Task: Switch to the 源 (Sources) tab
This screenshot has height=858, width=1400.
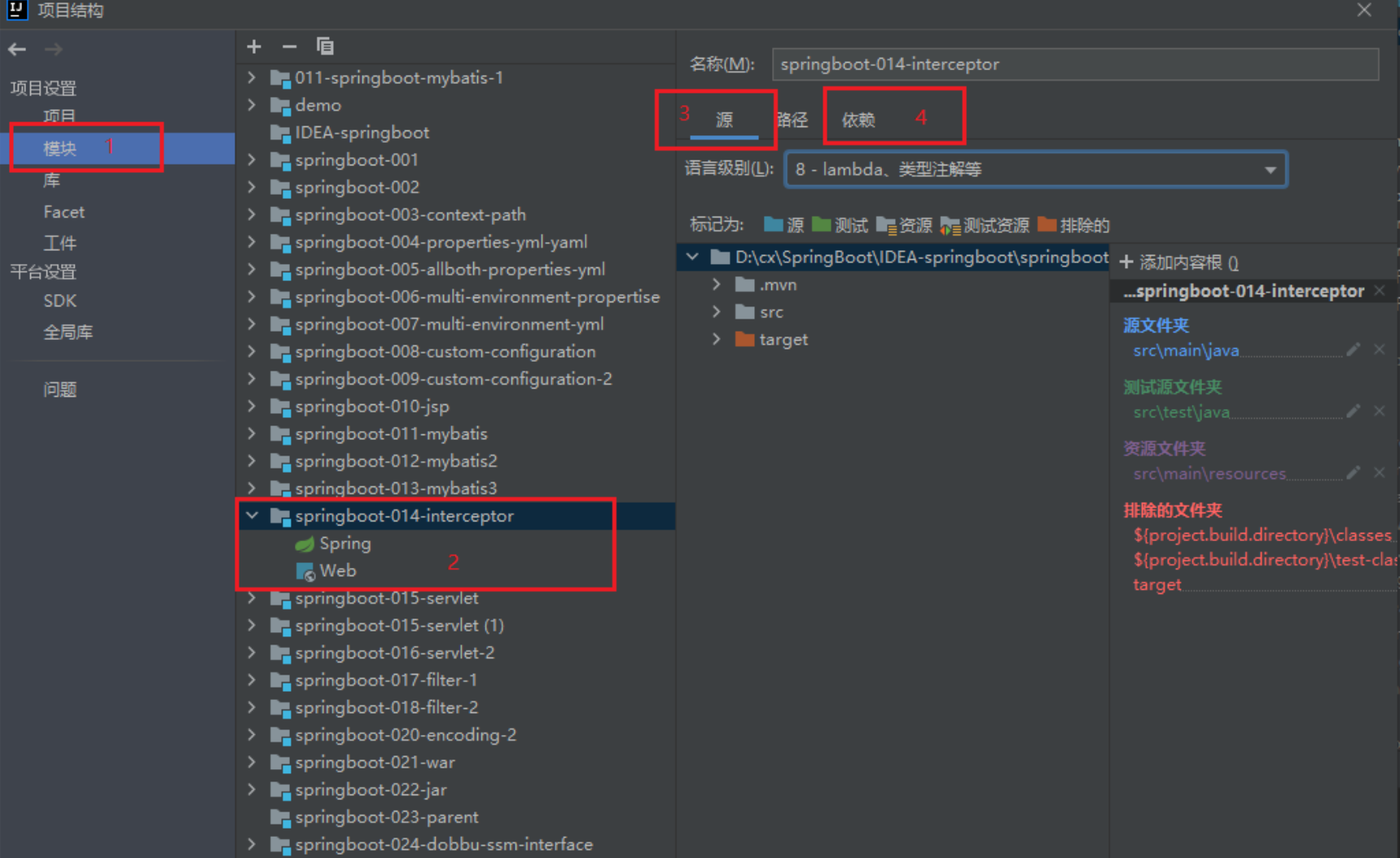Action: click(x=724, y=120)
